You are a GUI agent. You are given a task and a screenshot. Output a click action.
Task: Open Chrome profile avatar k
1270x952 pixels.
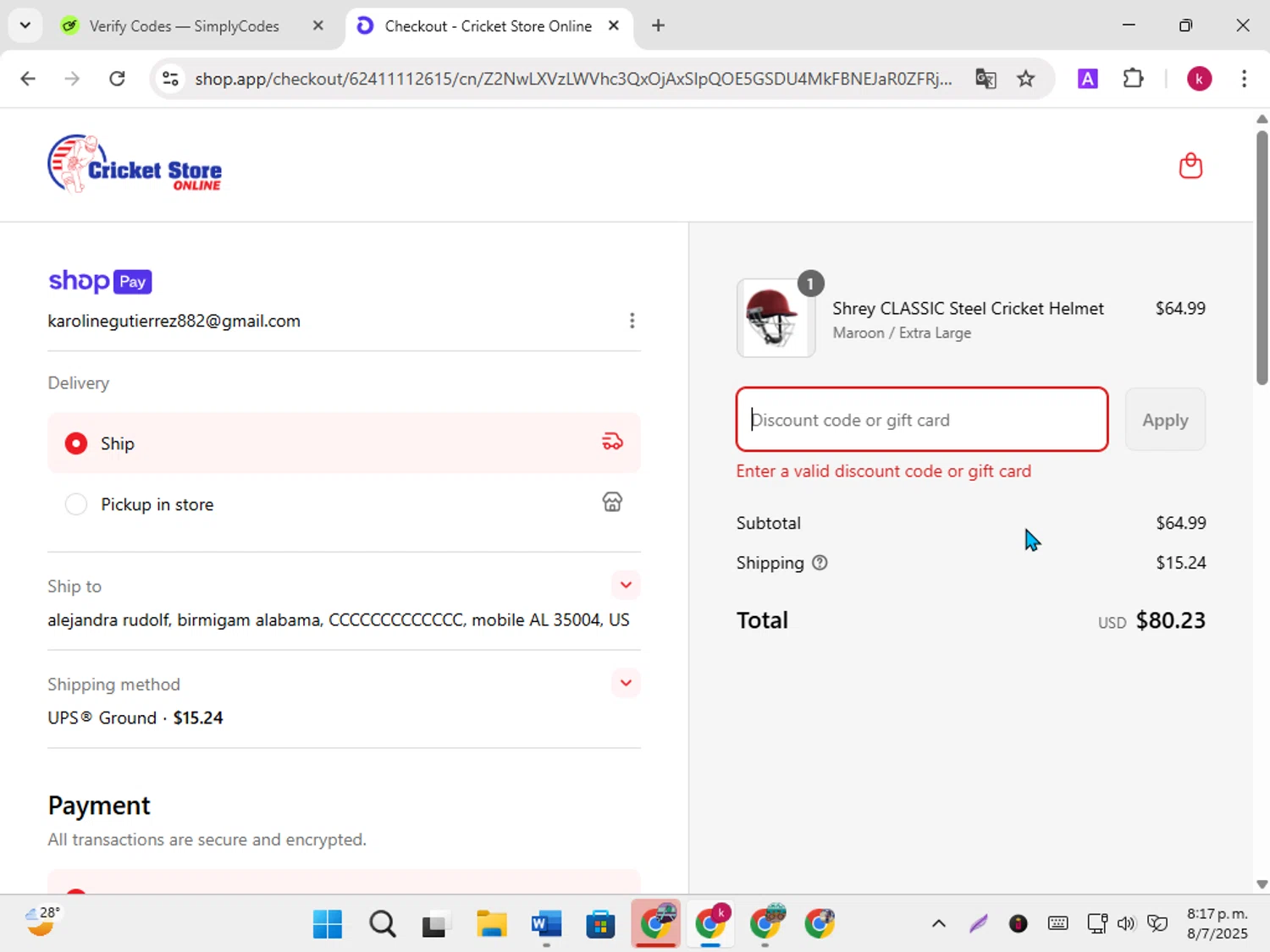pos(1199,79)
